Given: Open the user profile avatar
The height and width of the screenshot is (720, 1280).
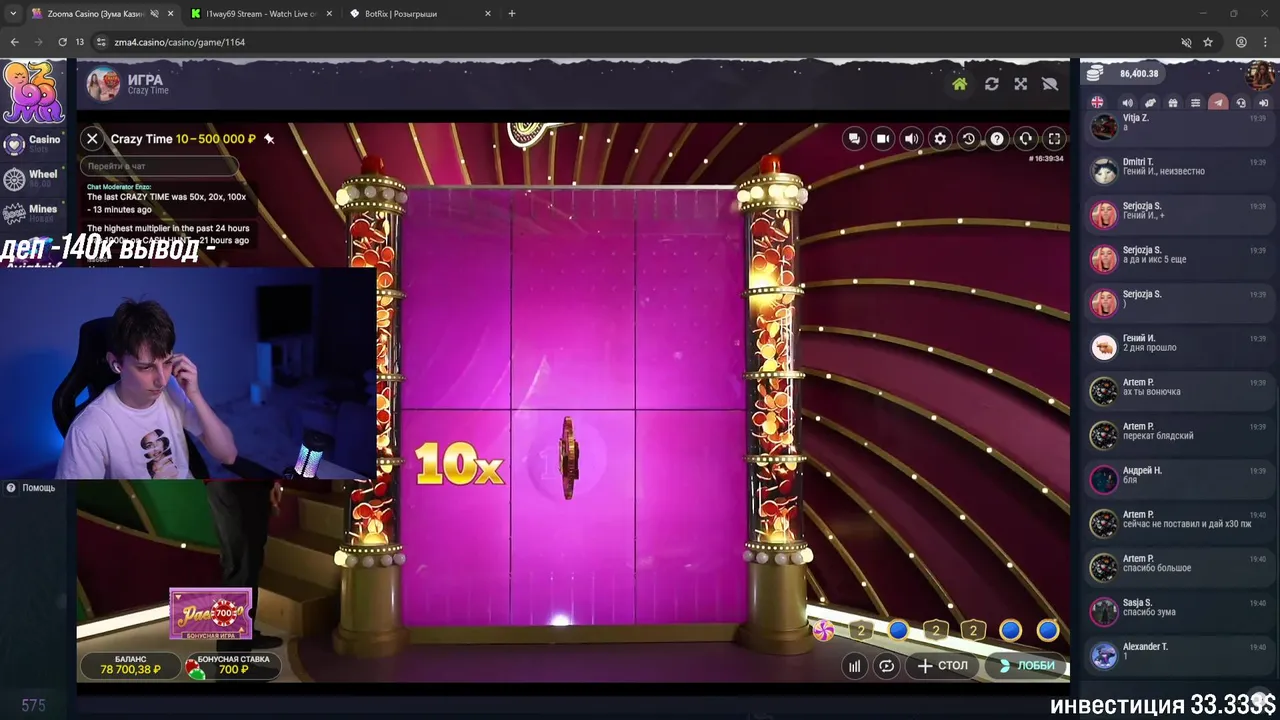Looking at the screenshot, I should pos(1259,74).
